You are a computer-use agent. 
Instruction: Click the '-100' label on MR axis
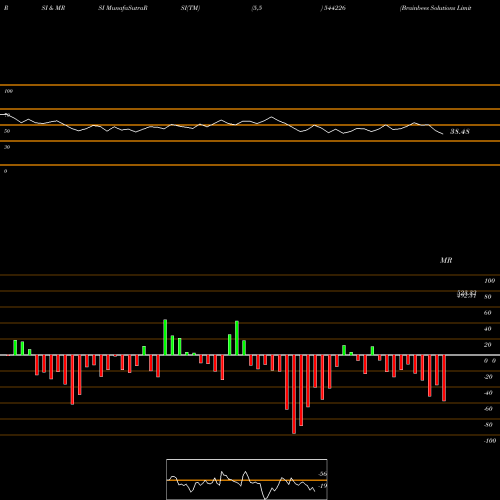[490, 441]
